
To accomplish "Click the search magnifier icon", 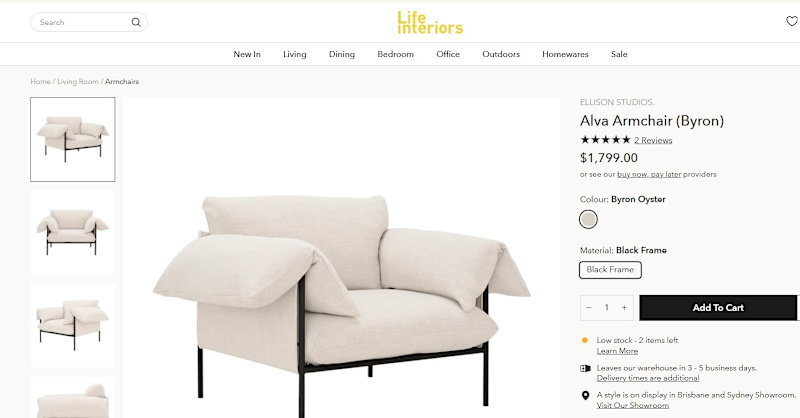I will (x=136, y=22).
